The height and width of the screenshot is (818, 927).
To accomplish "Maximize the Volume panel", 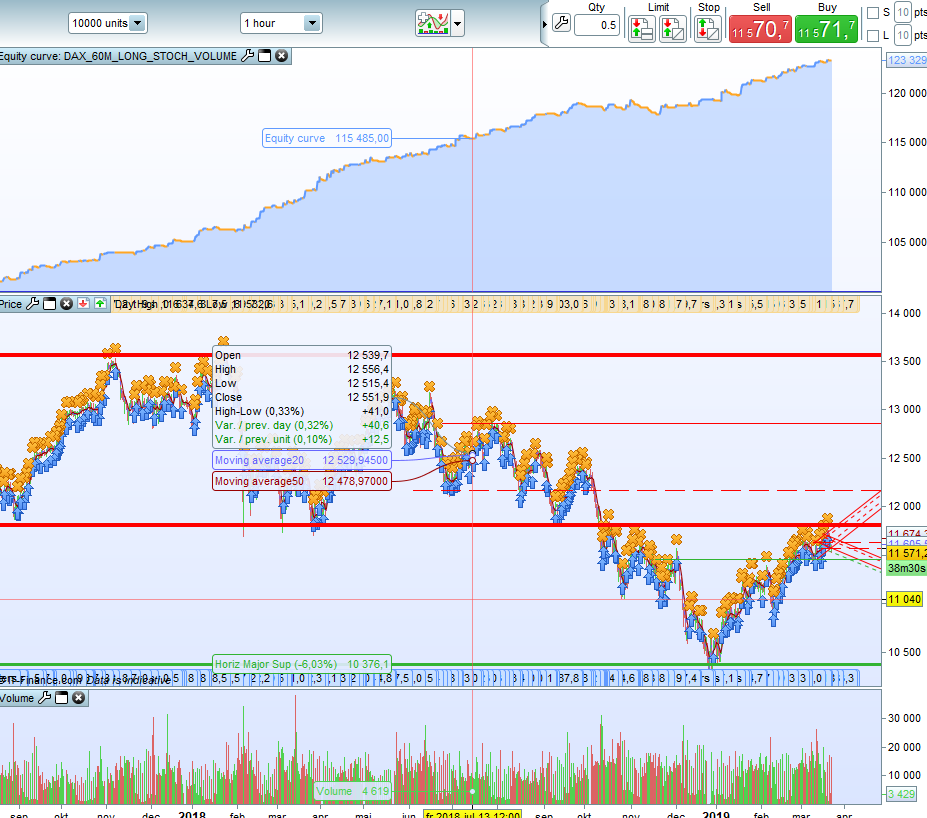I will [61, 698].
